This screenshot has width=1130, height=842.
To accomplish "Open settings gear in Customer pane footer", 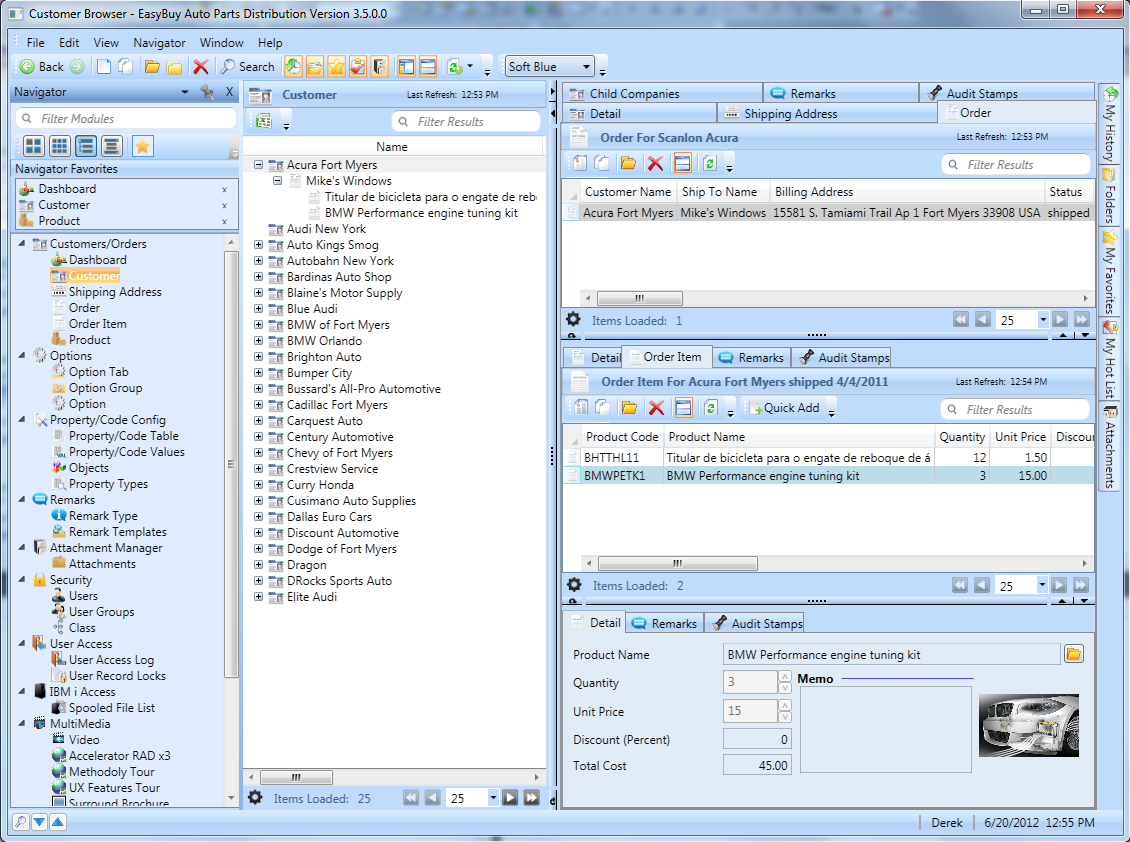I will (x=255, y=797).
